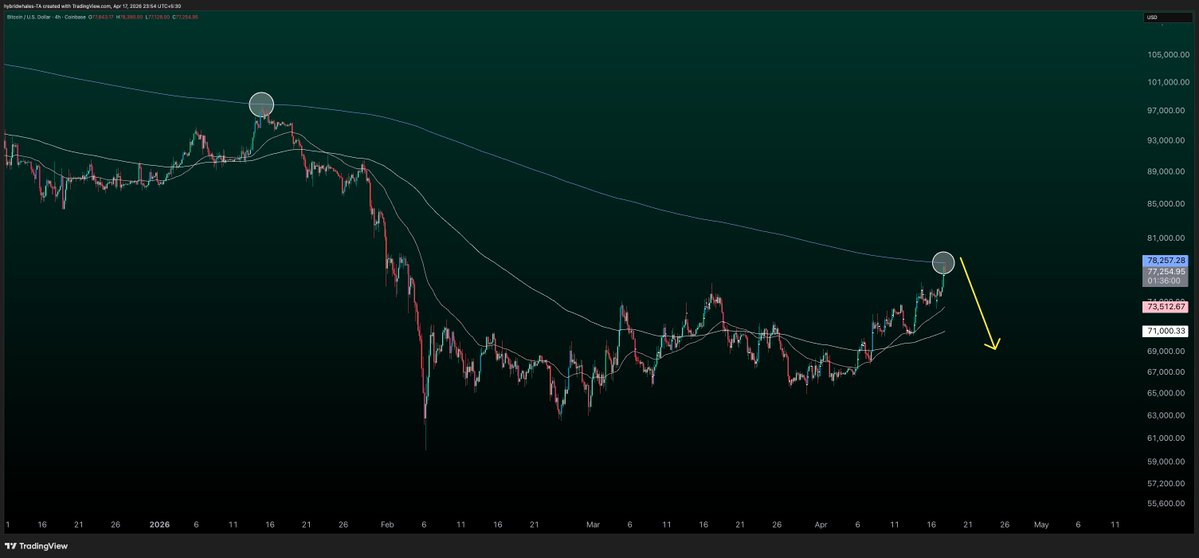Screen dimensions: 1199x558
Task: Click the Mar label on time axis
Action: 592,525
